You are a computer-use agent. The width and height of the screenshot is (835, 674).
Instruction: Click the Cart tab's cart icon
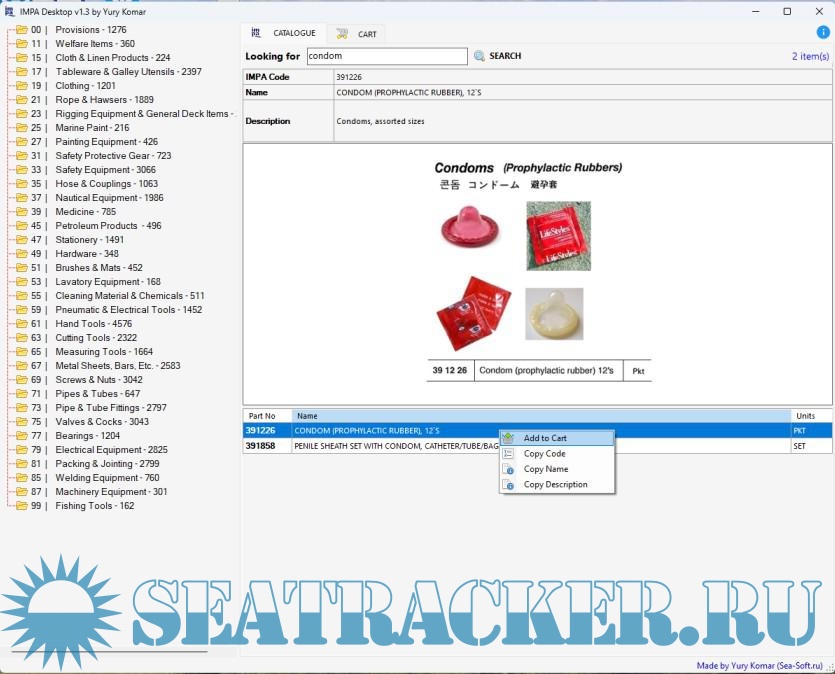pyautogui.click(x=343, y=34)
